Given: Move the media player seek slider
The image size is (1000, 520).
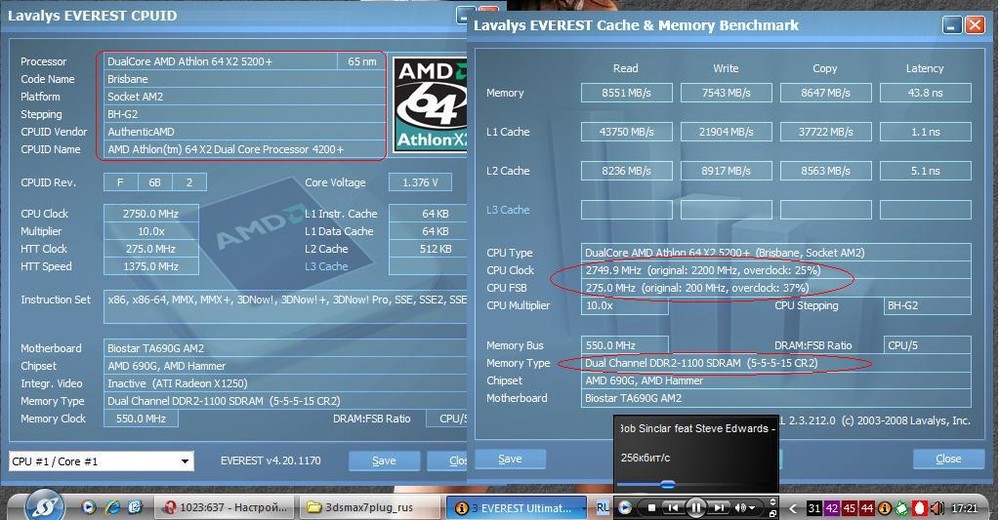Looking at the screenshot, I should point(667,485).
